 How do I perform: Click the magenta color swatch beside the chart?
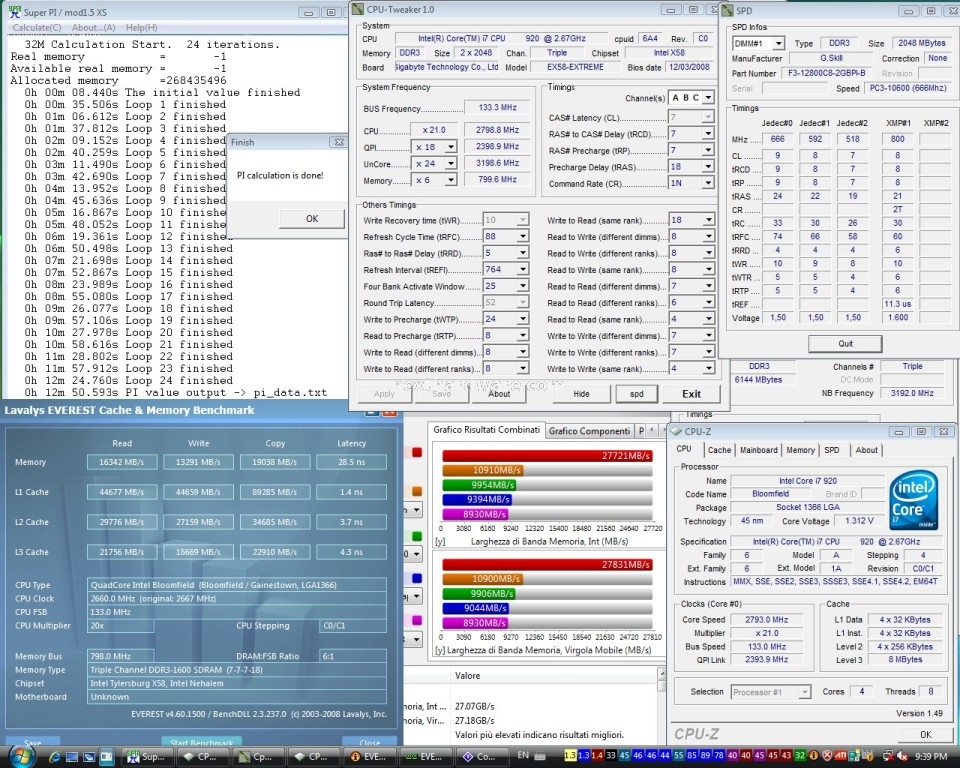[x=417, y=620]
